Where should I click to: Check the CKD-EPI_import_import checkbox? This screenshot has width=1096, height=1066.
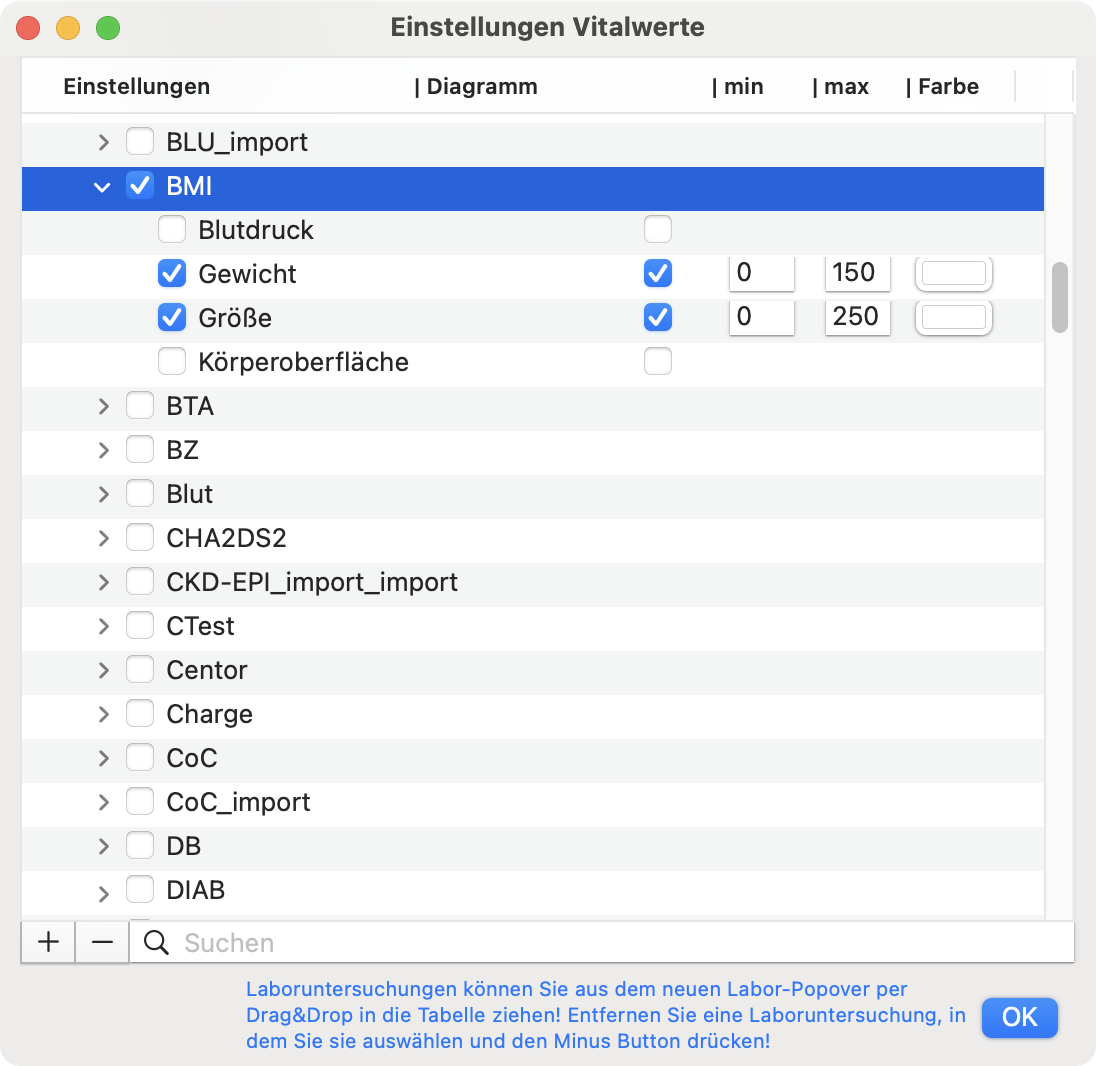click(140, 582)
